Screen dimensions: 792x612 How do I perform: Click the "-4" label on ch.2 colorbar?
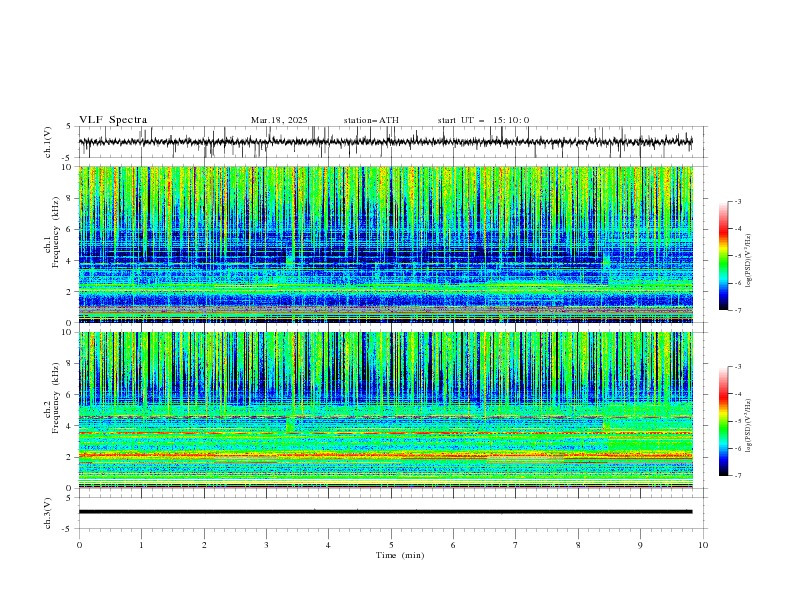[x=738, y=394]
